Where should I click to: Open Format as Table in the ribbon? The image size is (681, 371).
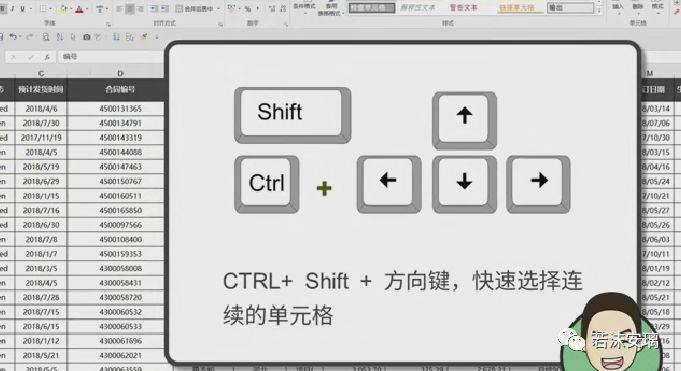tap(331, 9)
